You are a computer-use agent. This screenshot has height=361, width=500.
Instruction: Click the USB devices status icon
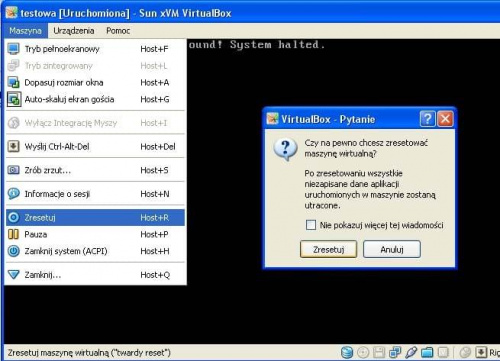pyautogui.click(x=411, y=352)
